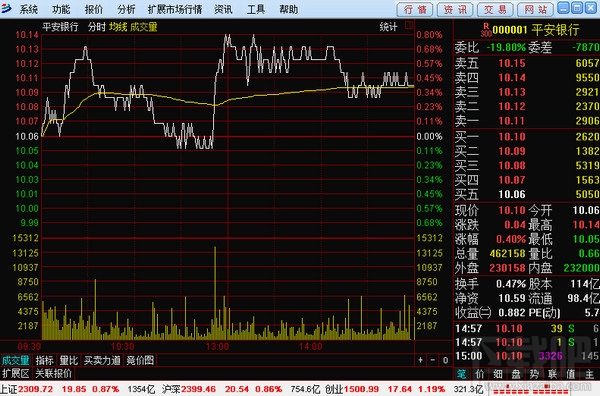Switch to the 价 tab in quote panel
This screenshot has width=600, height=396.
click(480, 374)
